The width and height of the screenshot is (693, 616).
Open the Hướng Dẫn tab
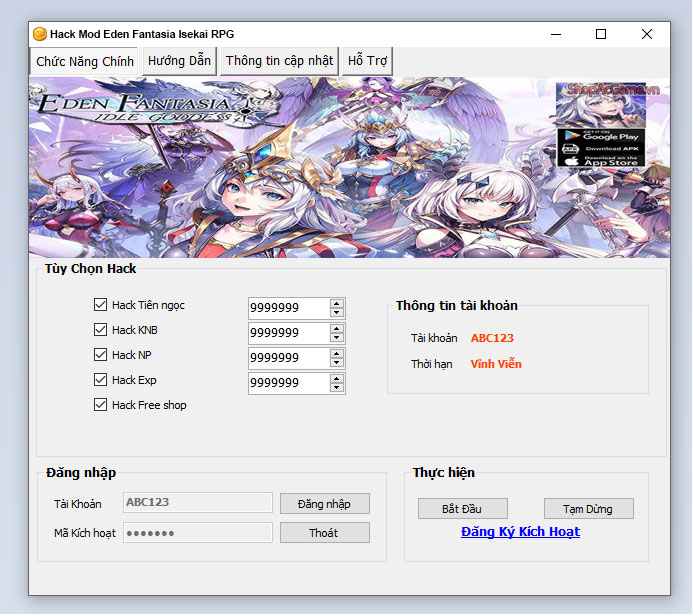pyautogui.click(x=179, y=61)
